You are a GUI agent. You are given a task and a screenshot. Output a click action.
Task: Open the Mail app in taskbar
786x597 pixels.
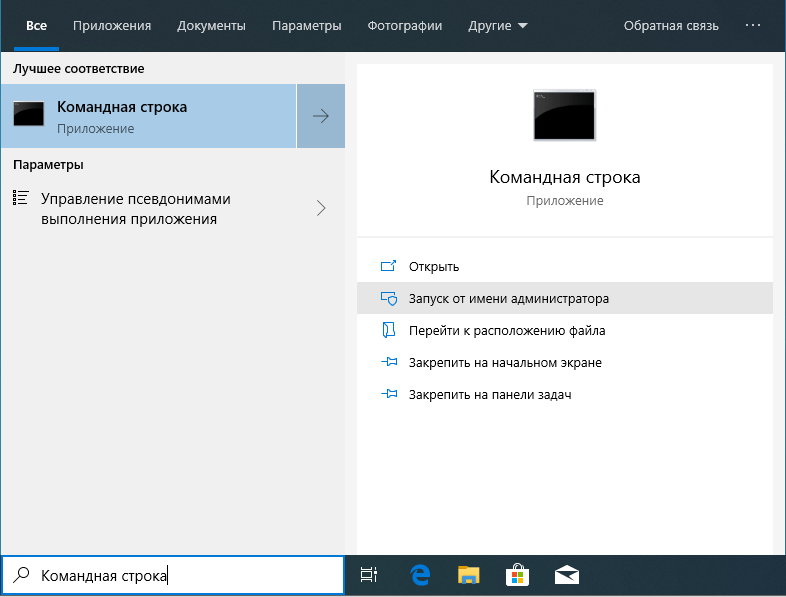(567, 575)
